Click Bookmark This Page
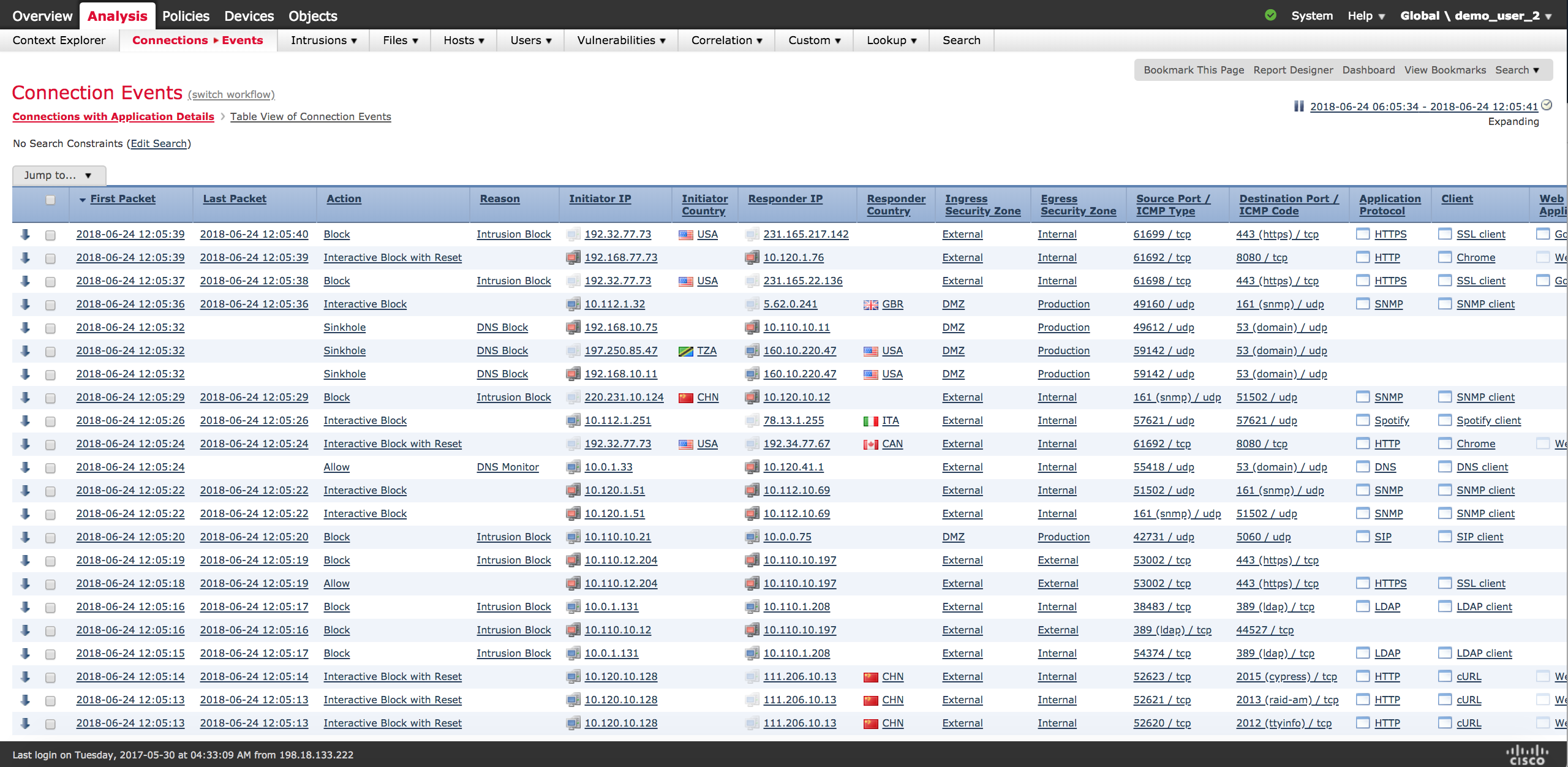 pos(1193,70)
